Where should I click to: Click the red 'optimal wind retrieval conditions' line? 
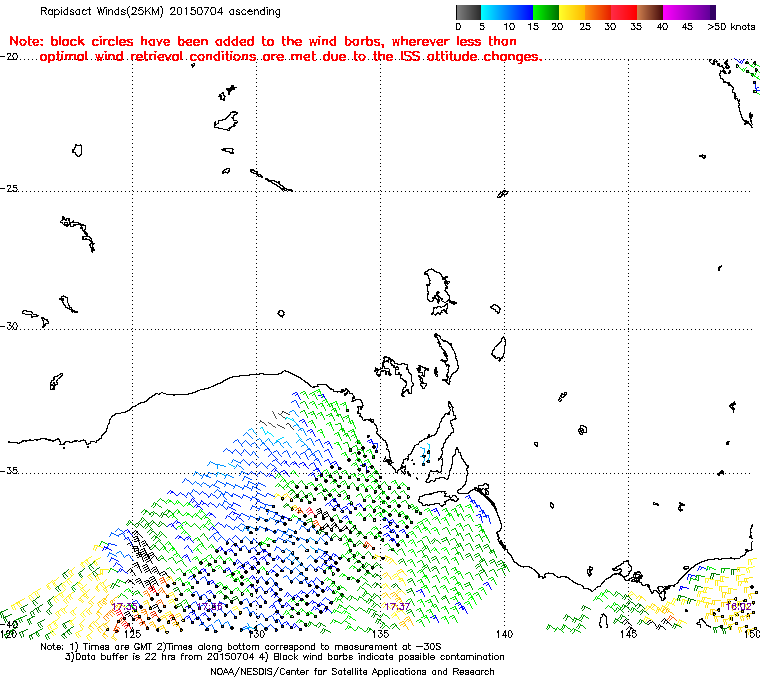point(290,57)
